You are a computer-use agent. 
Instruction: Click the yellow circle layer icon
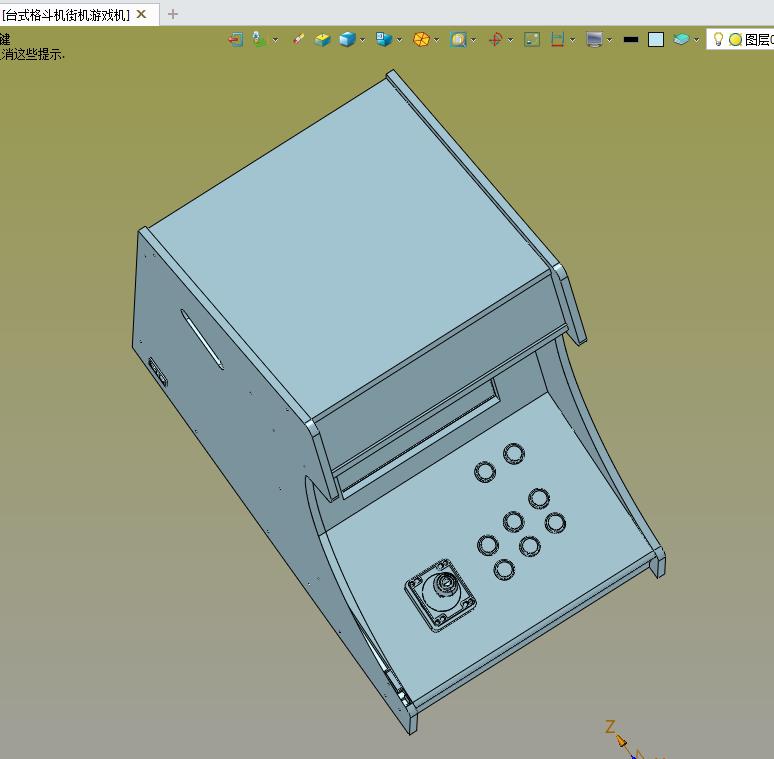click(x=735, y=39)
